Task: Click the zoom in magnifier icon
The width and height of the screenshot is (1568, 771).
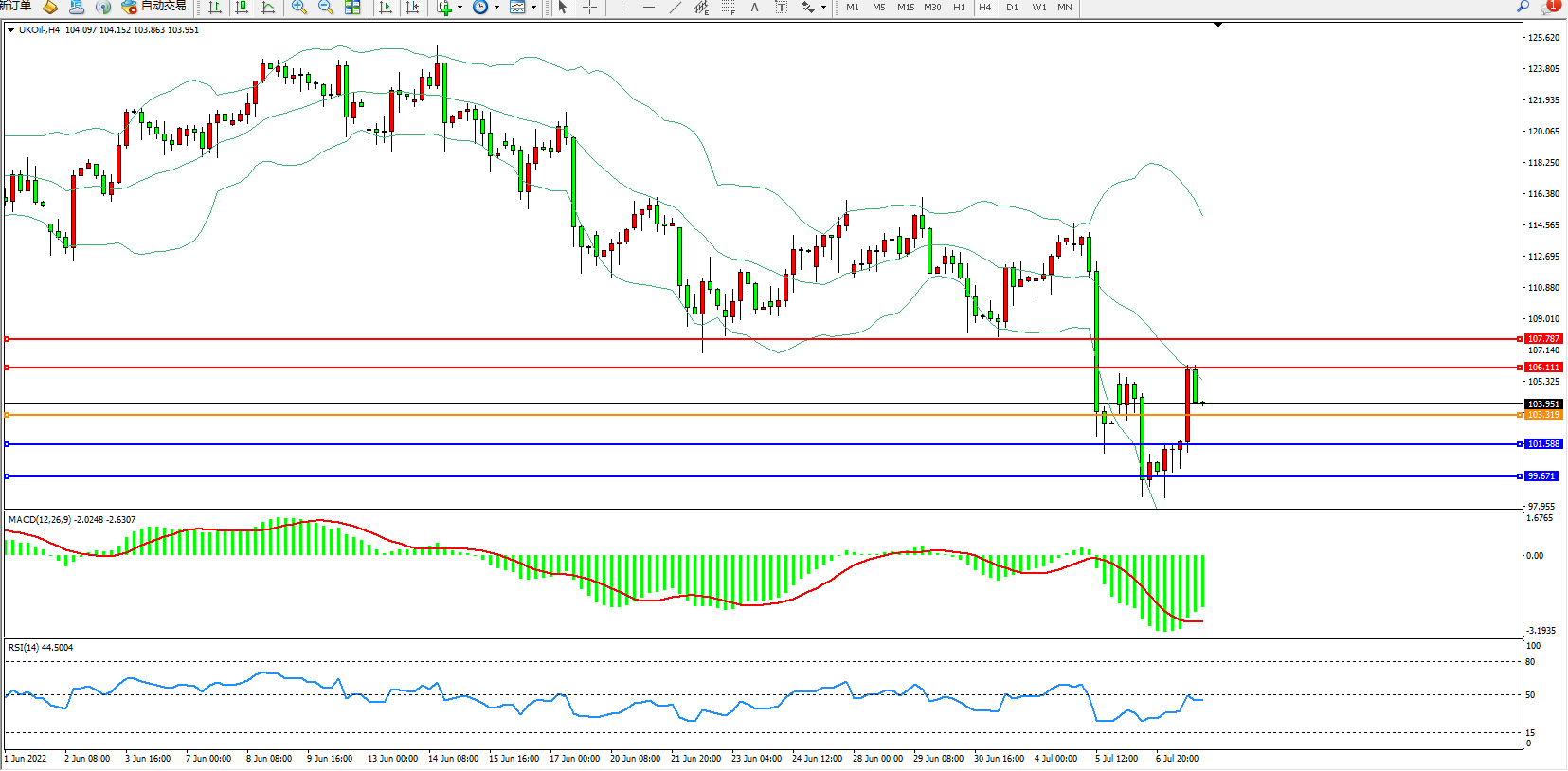Action: coord(299,7)
